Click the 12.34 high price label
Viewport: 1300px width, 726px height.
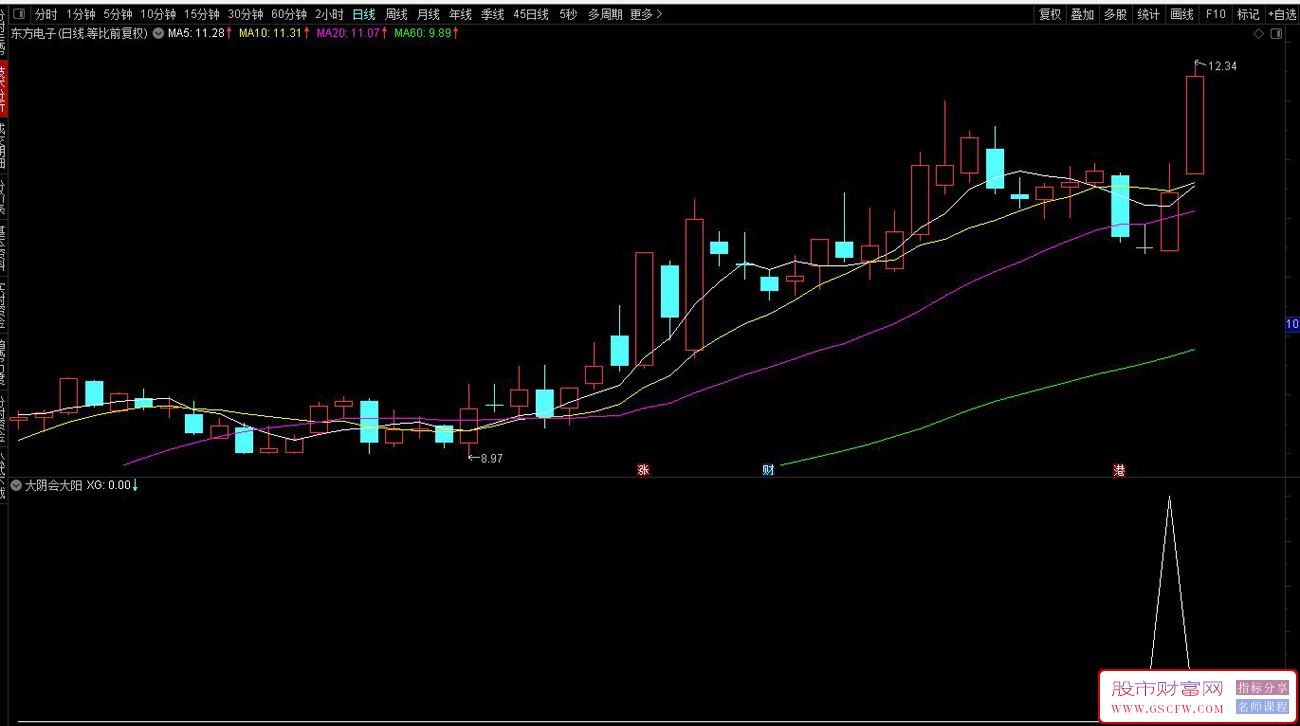pos(1222,66)
